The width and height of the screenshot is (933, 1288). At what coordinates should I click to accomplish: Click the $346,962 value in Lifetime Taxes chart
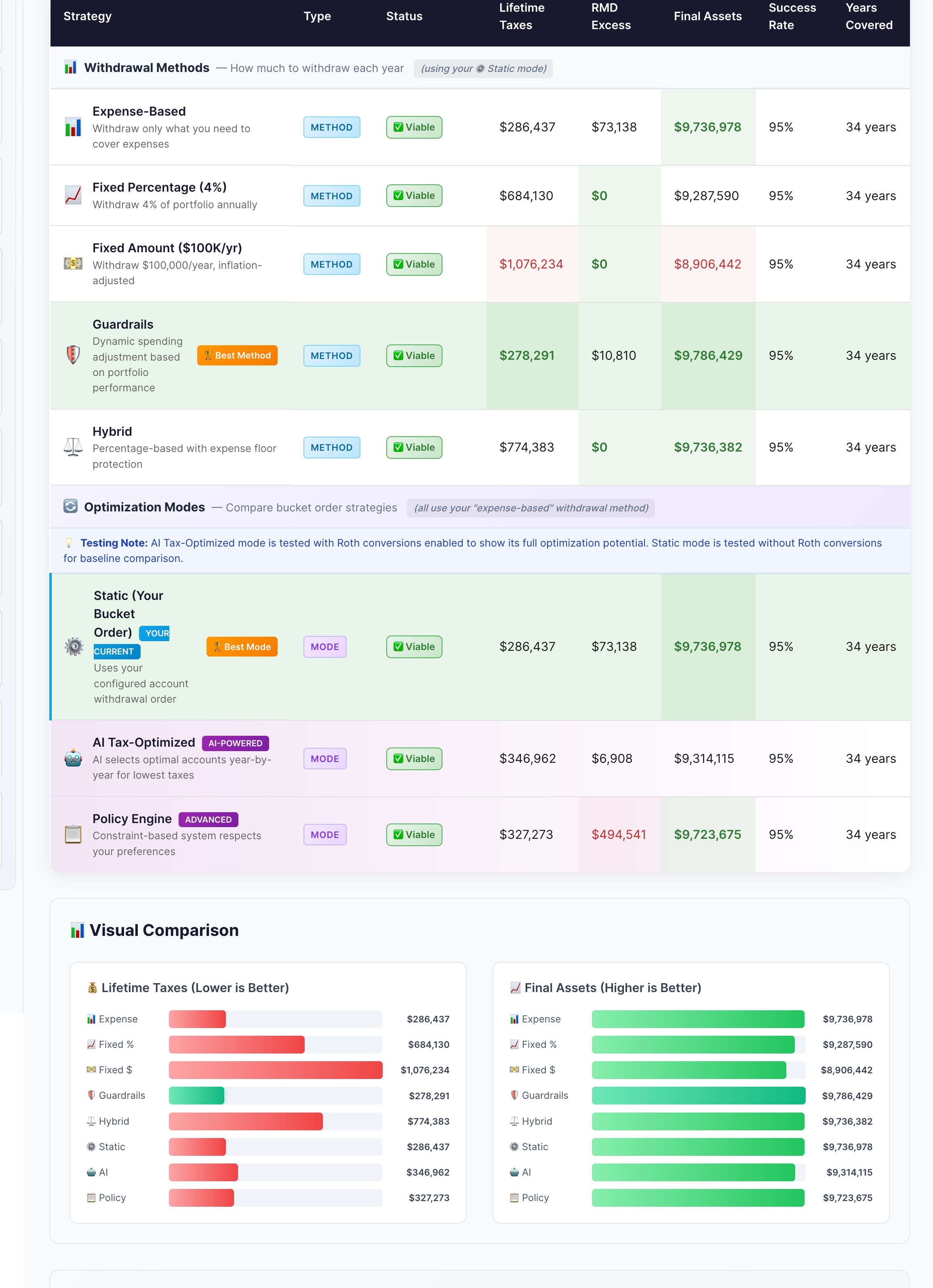click(428, 1172)
